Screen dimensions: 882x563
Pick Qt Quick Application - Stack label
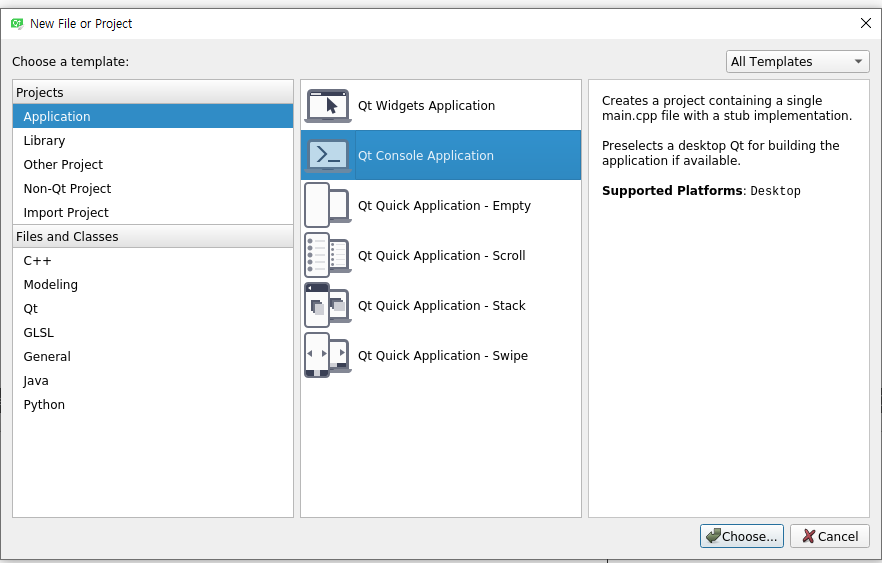pyautogui.click(x=442, y=306)
